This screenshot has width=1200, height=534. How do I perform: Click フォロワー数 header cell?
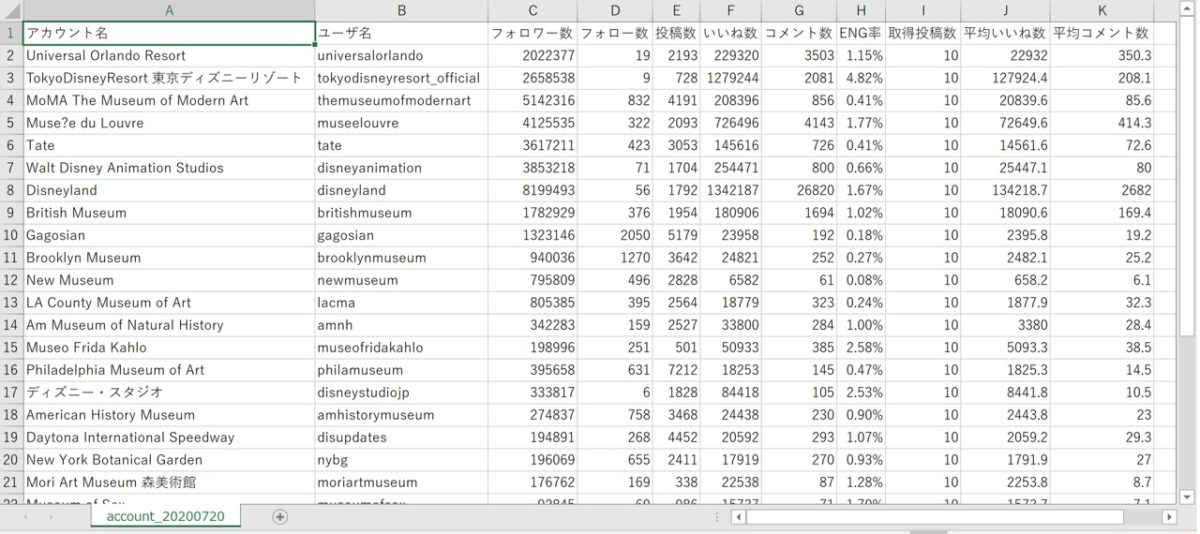[x=533, y=33]
